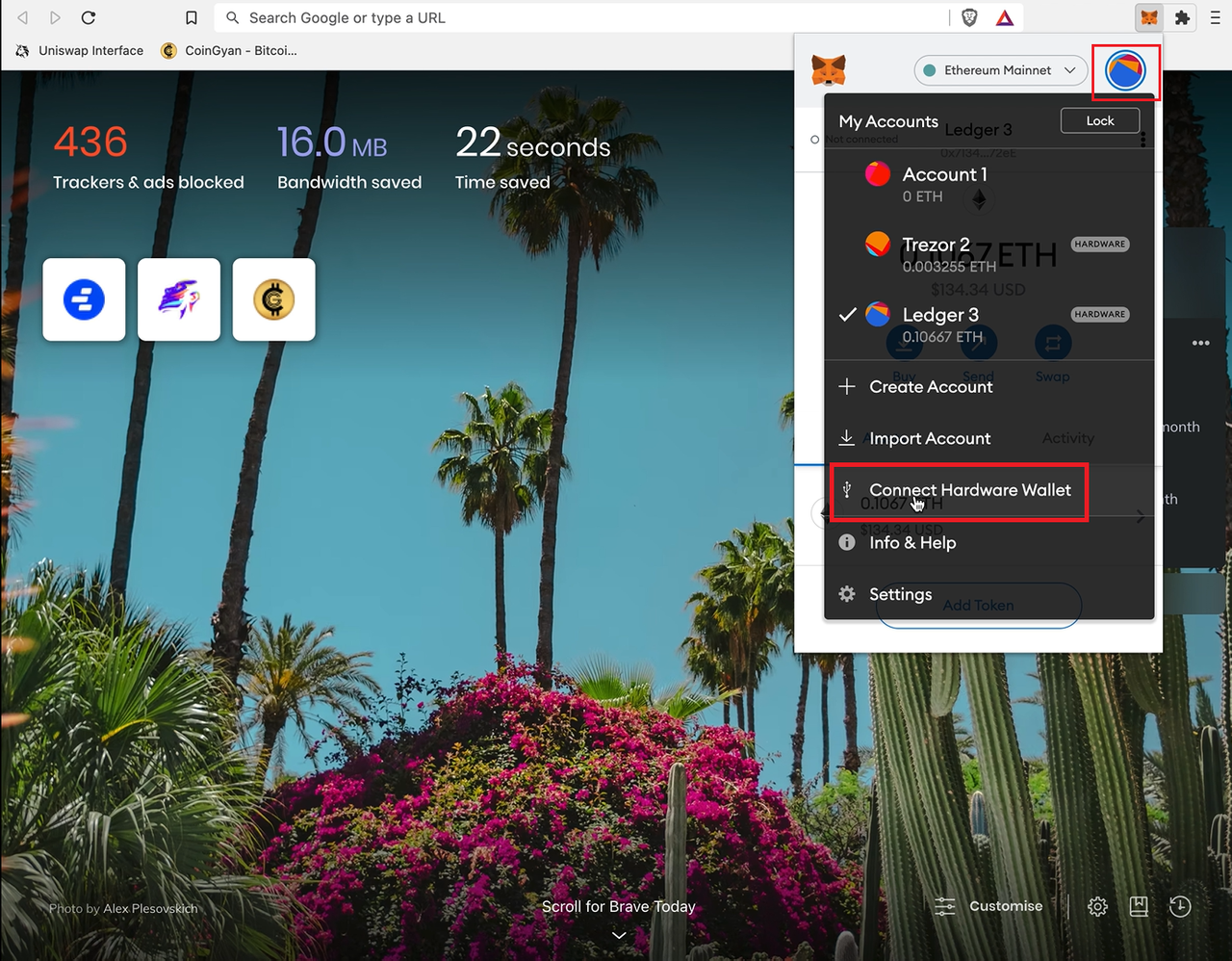Click the Trackers & ads blocked stat
Screen dimensions: 1232x961
point(148,158)
